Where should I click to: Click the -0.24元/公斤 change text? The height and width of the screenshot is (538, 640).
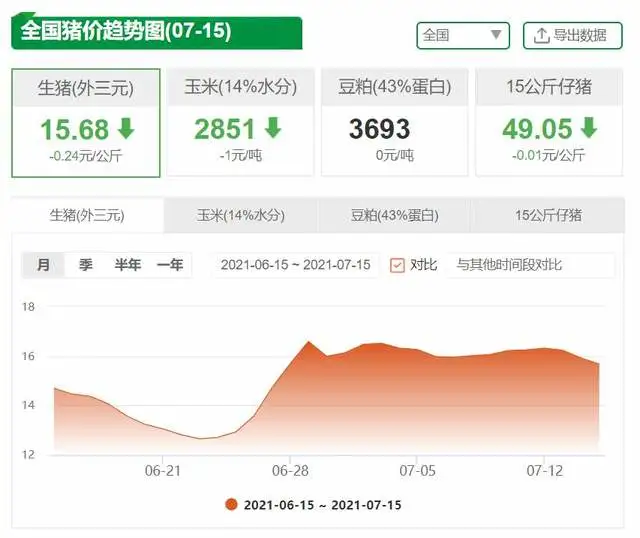pyautogui.click(x=86, y=156)
